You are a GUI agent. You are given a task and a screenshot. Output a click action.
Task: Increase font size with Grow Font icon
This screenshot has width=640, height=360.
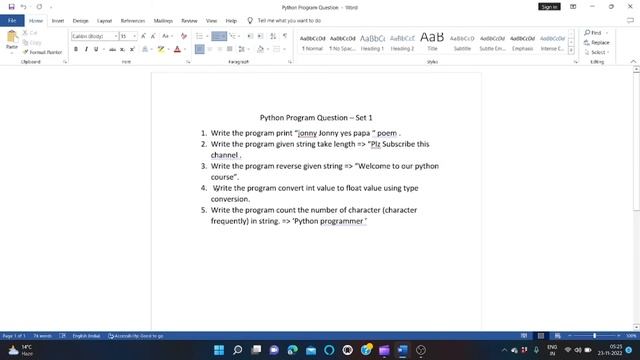click(x=144, y=36)
